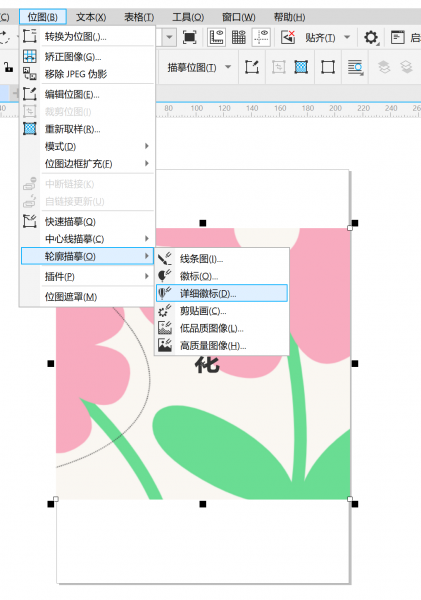
Task: Open the 位图(B) menu
Action: point(42,17)
